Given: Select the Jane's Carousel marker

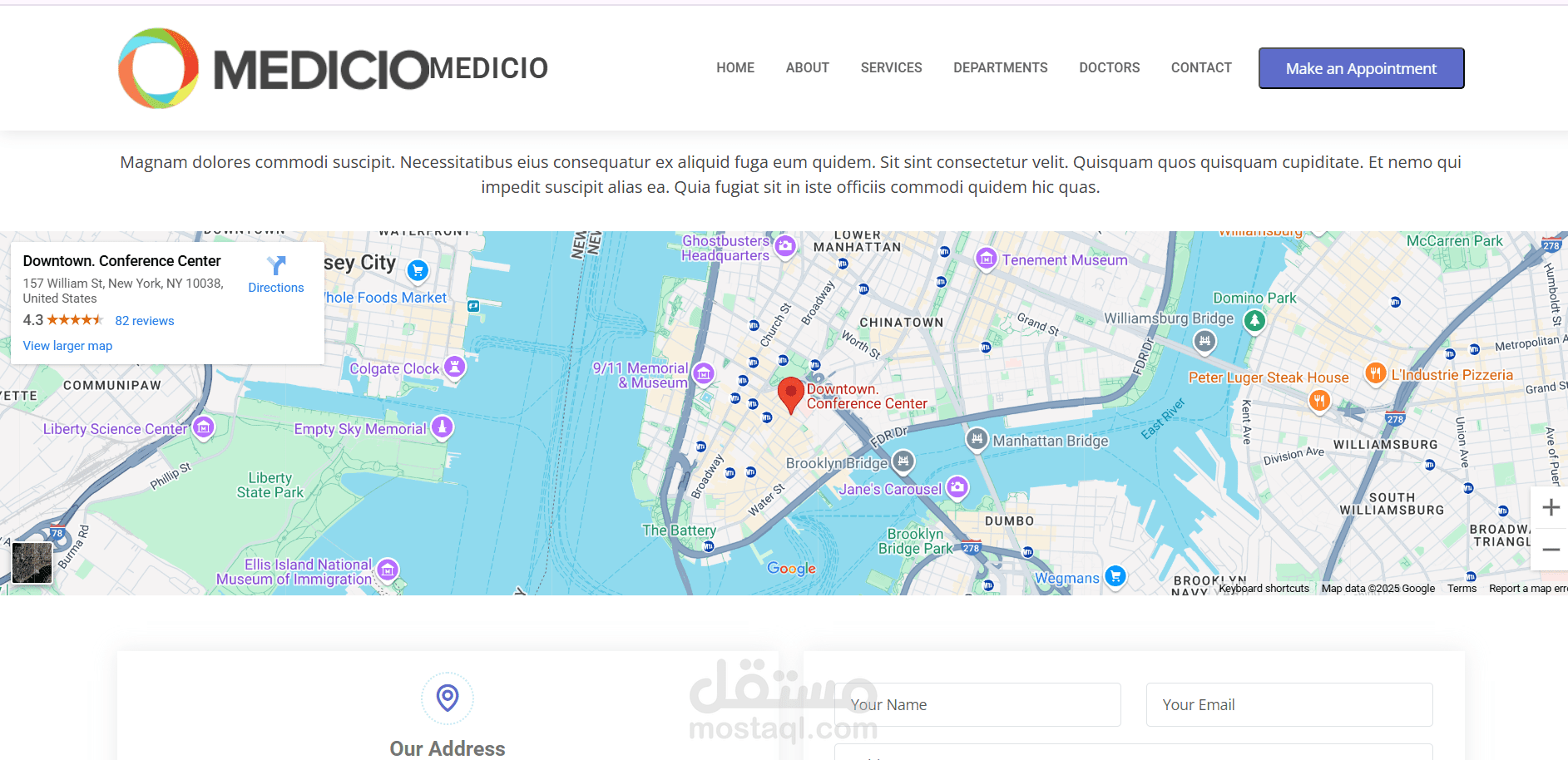Looking at the screenshot, I should [958, 487].
